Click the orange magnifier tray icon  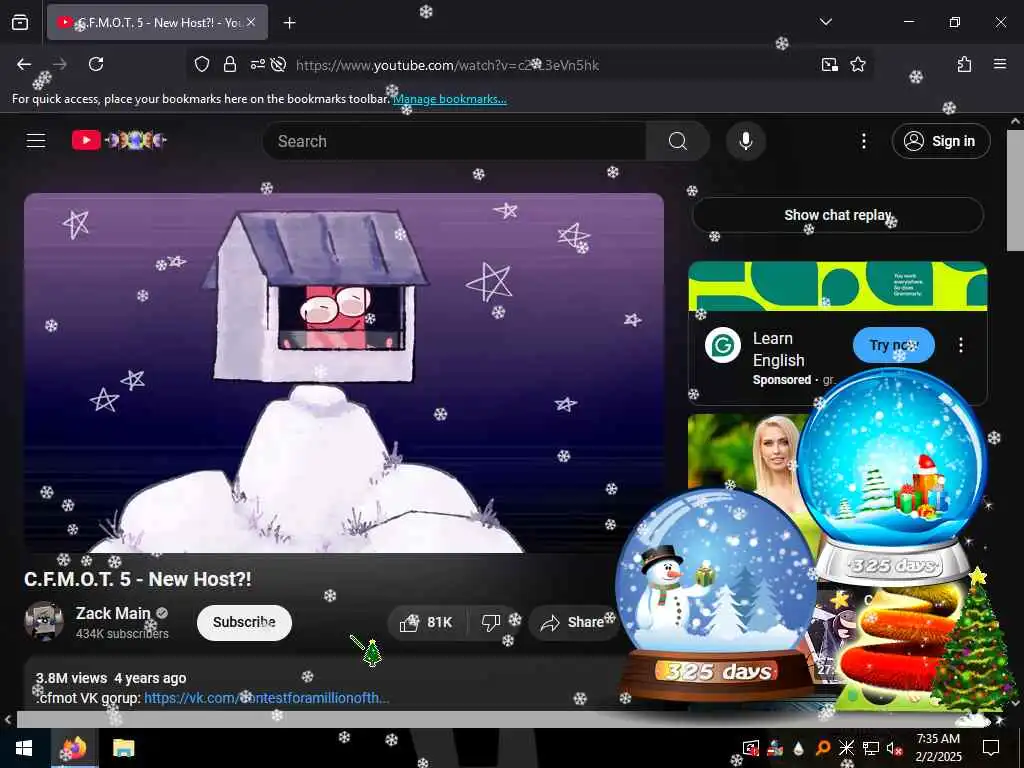pyautogui.click(x=823, y=748)
